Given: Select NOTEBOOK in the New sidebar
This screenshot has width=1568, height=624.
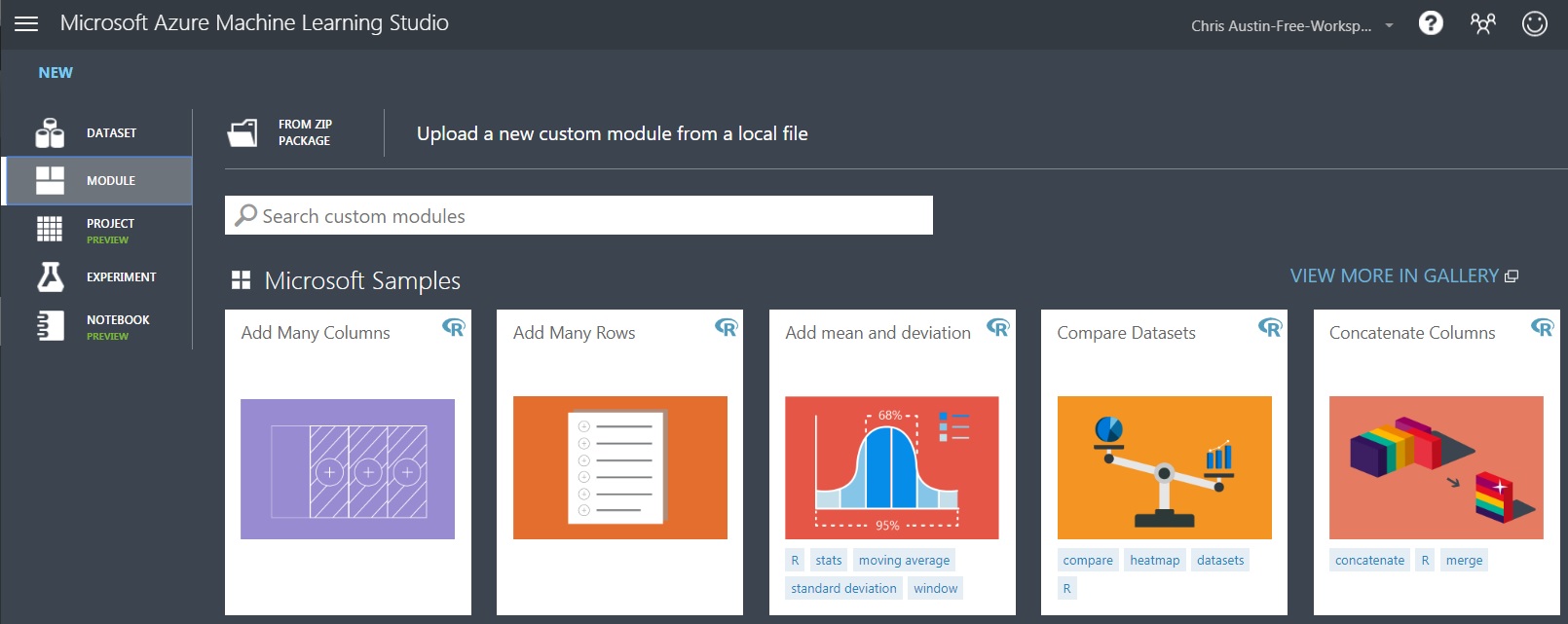Looking at the screenshot, I should click(x=97, y=326).
